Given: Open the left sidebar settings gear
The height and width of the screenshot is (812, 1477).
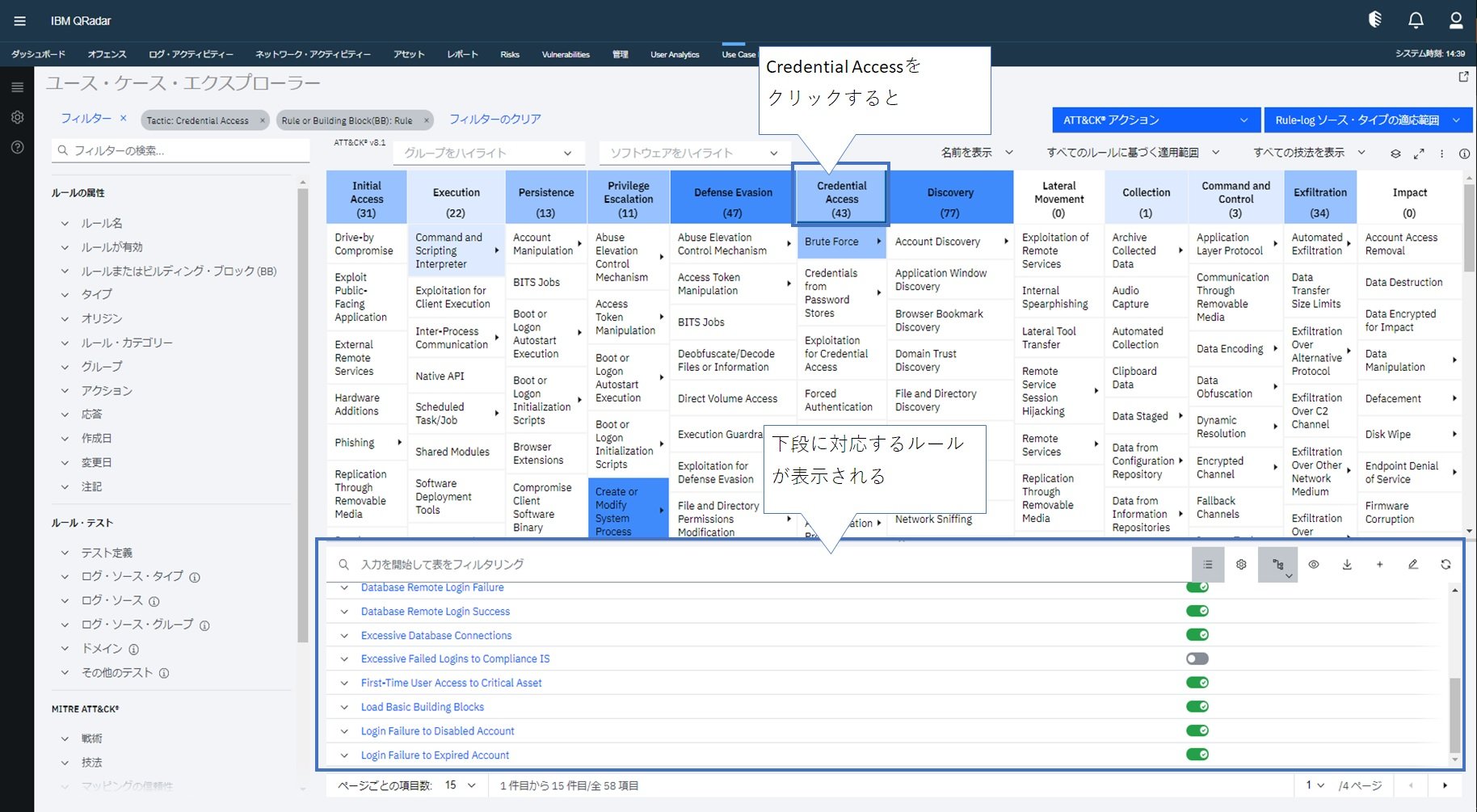Looking at the screenshot, I should pos(17,117).
